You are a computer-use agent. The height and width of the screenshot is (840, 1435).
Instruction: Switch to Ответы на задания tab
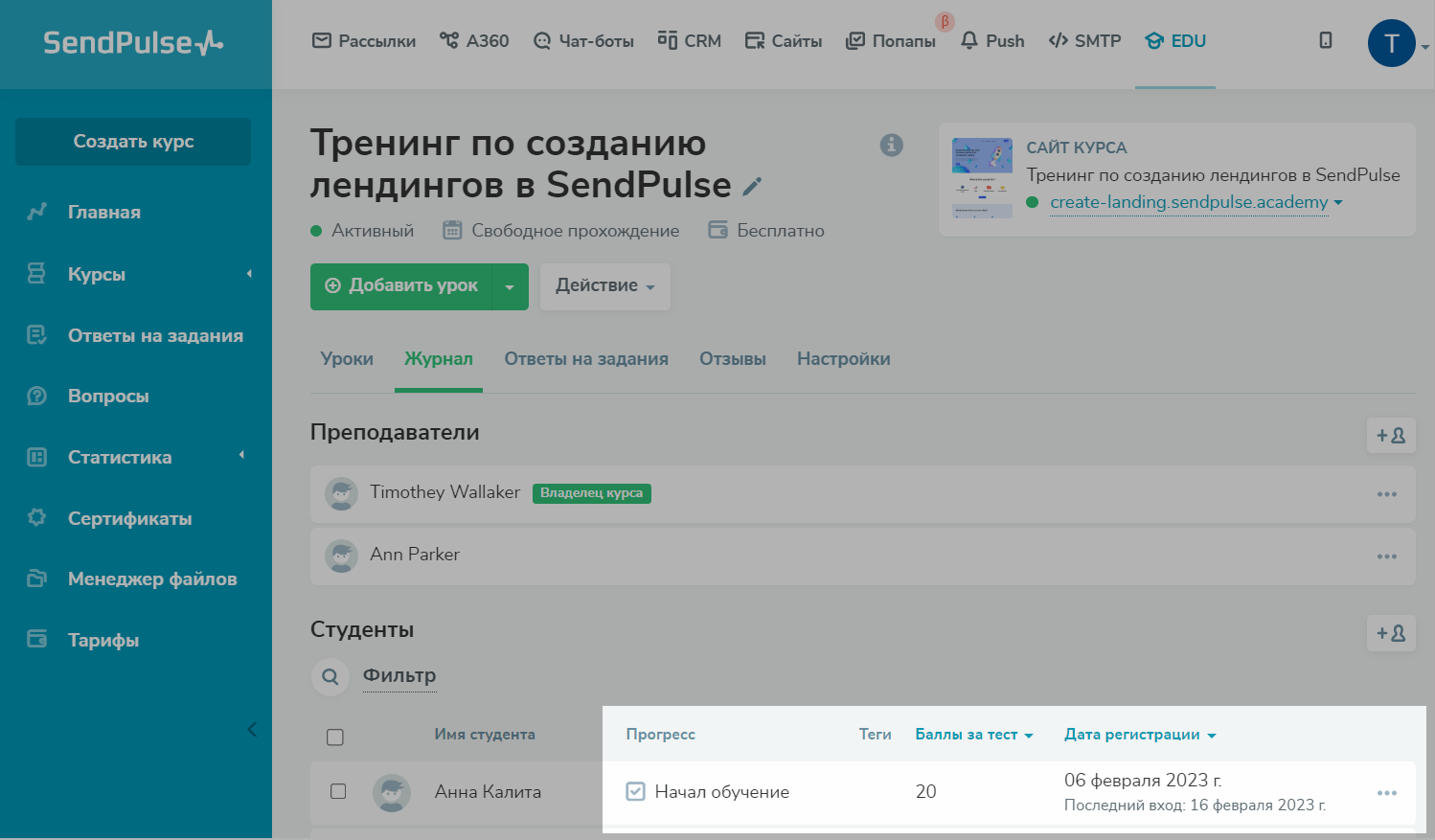pyautogui.click(x=586, y=359)
